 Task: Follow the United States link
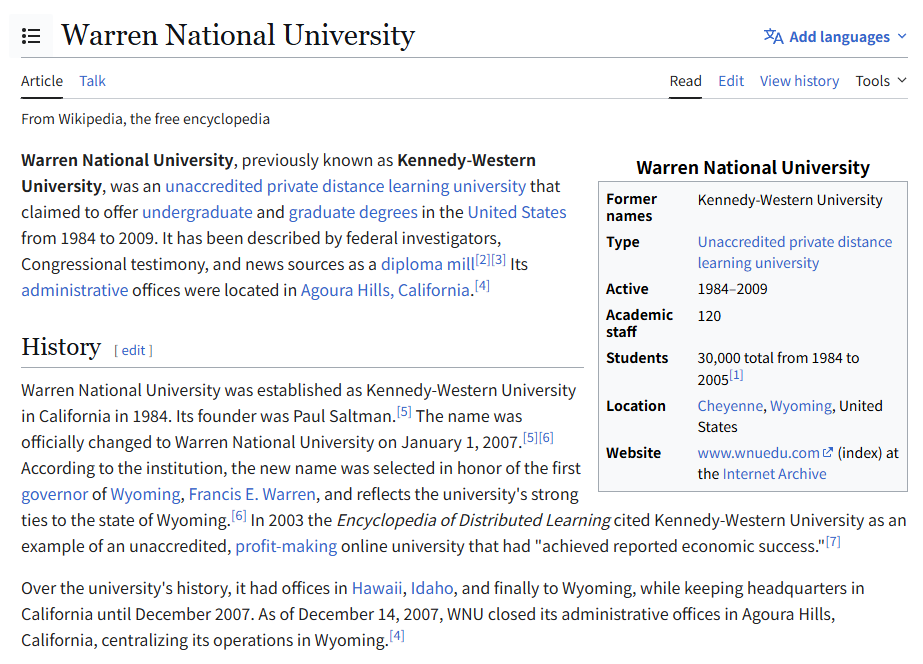517,212
